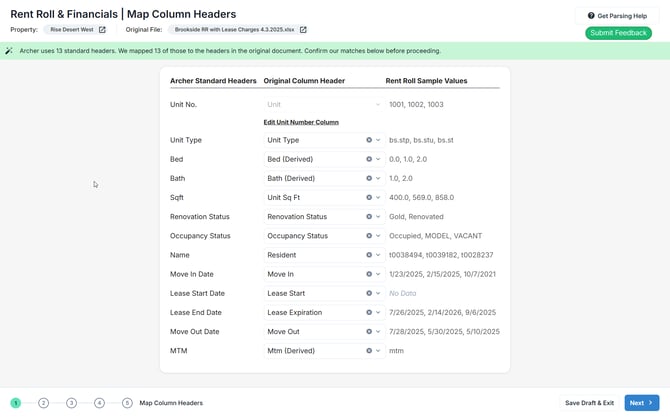Expand the Occupancy Status dropdown arrow

point(378,236)
